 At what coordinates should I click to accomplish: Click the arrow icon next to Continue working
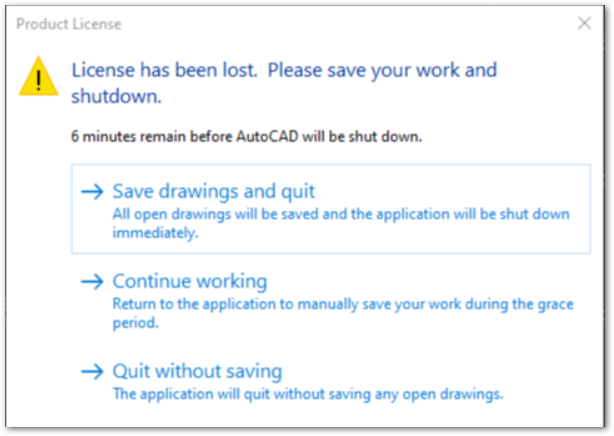(93, 282)
